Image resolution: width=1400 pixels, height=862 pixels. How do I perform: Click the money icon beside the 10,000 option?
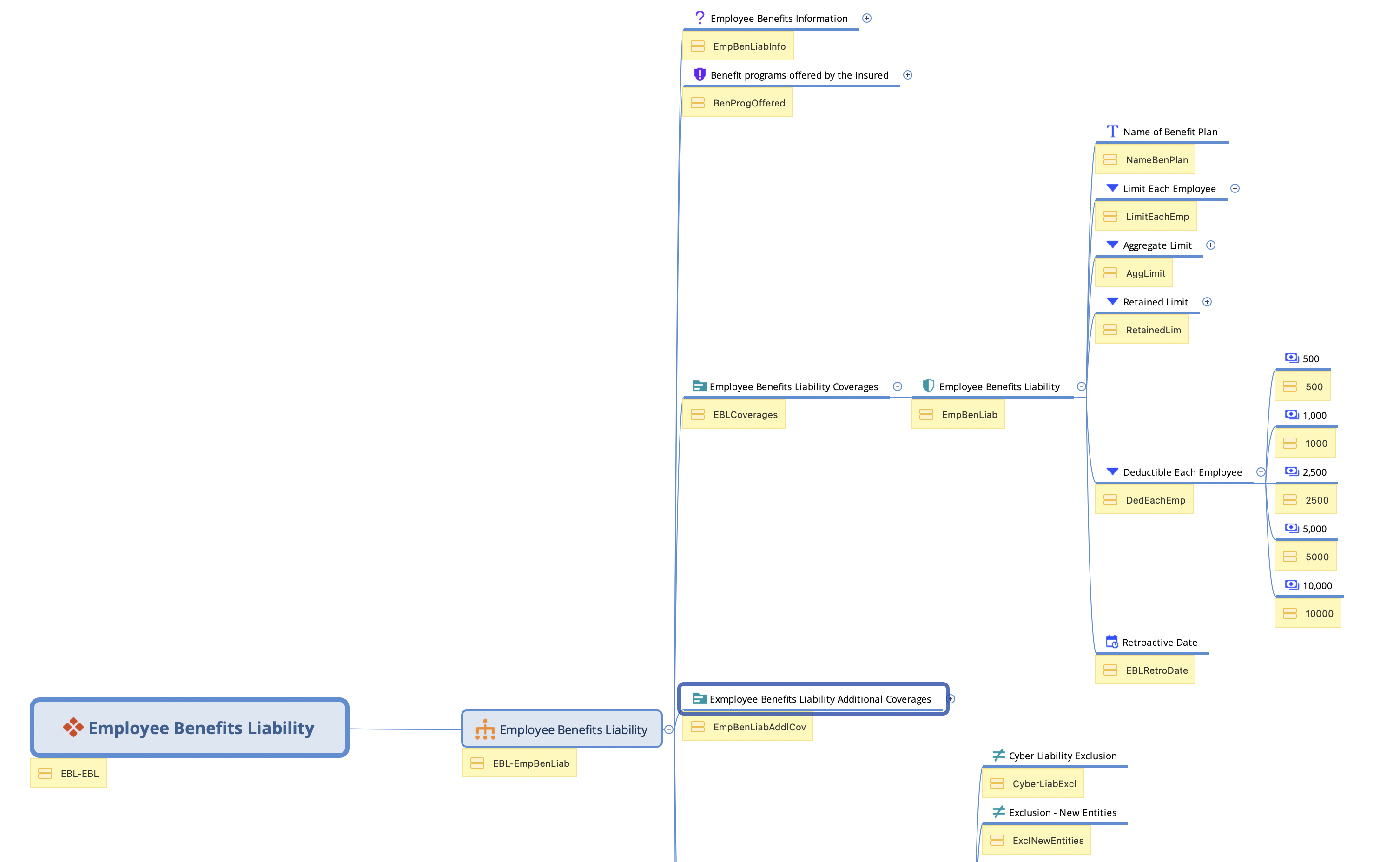[1291, 585]
